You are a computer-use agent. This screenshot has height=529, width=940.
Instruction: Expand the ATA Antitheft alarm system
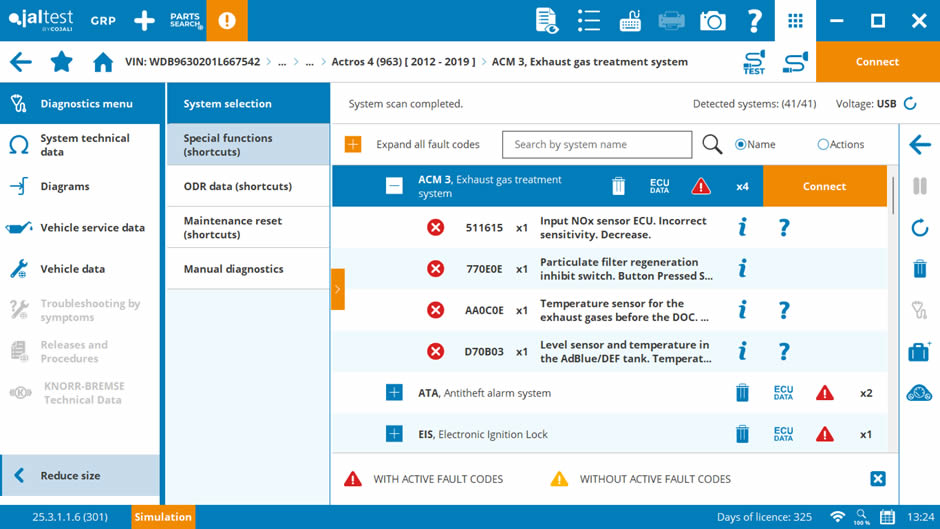pos(394,393)
